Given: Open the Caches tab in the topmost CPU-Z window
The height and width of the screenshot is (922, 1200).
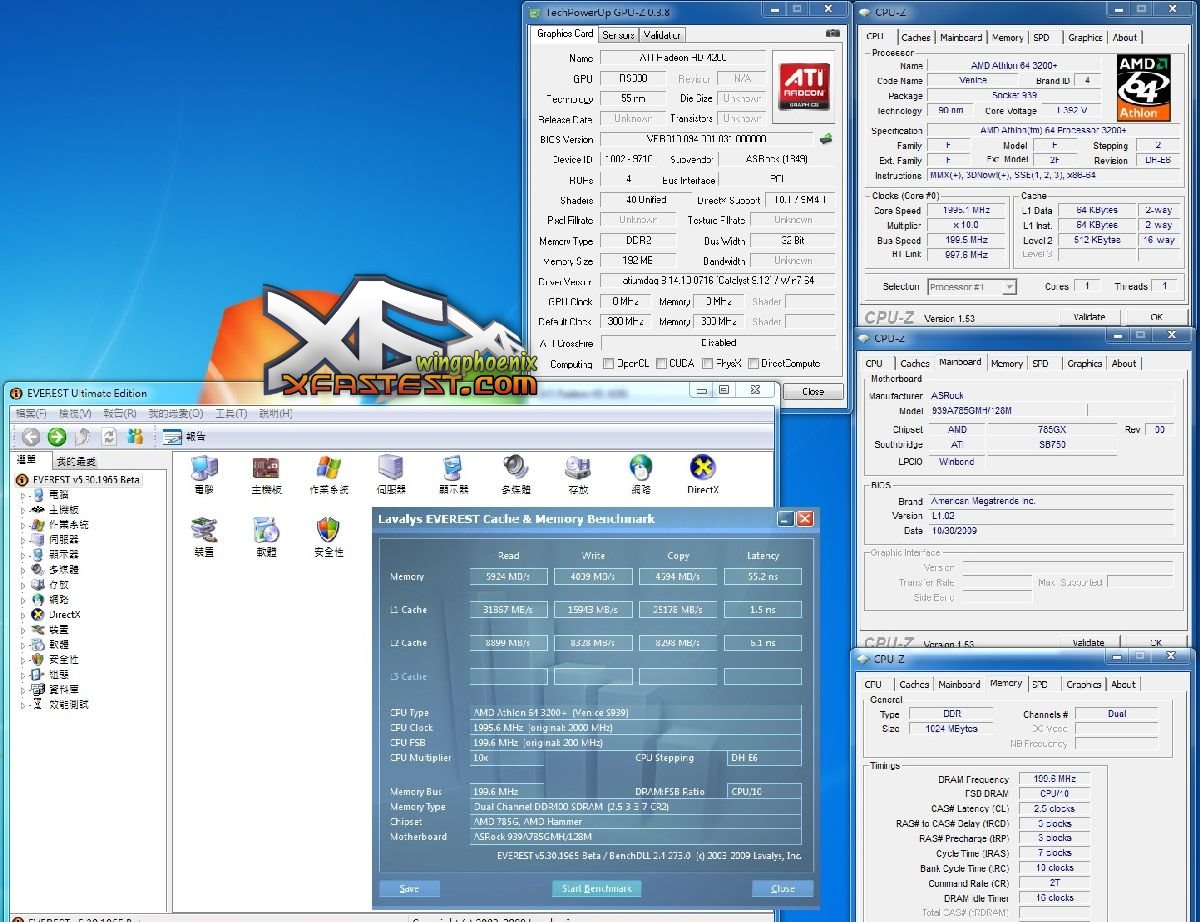Looking at the screenshot, I should pos(916,38).
